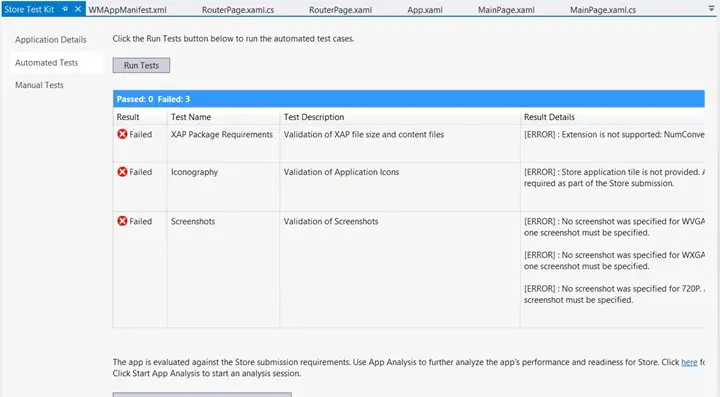This screenshot has width=720, height=397.
Task: Click the failed icon for Screenshots row
Action: coord(122,221)
